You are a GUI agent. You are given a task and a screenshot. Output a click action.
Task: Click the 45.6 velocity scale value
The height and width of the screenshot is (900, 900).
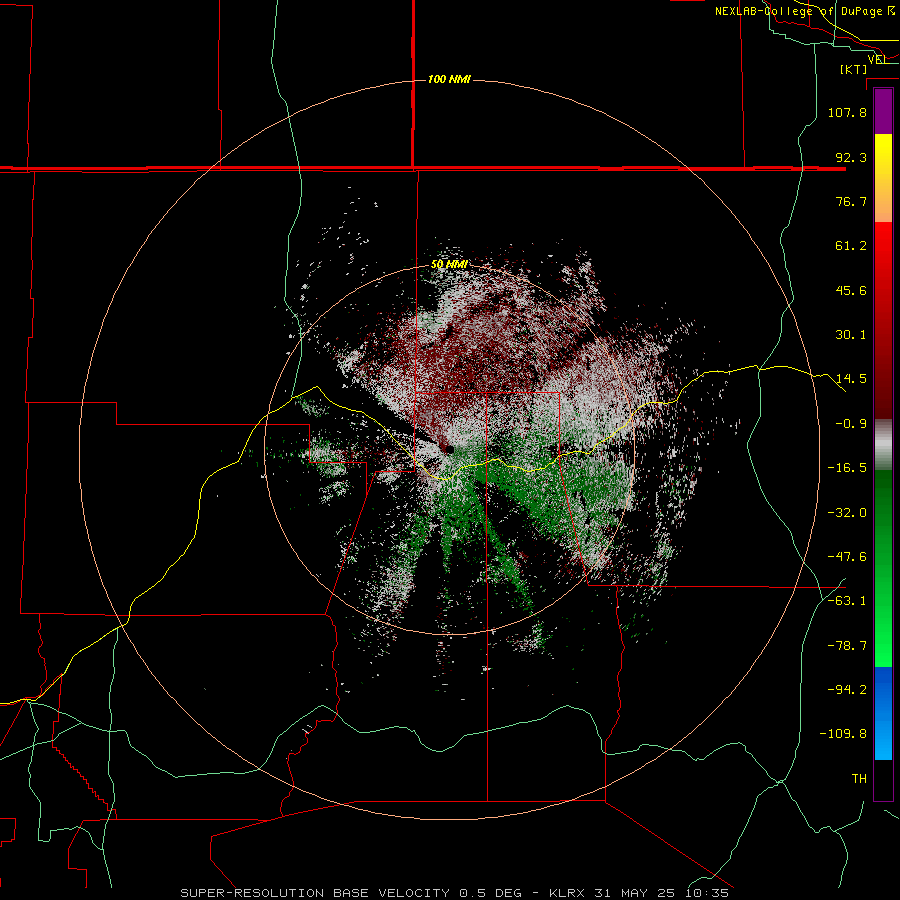point(851,290)
